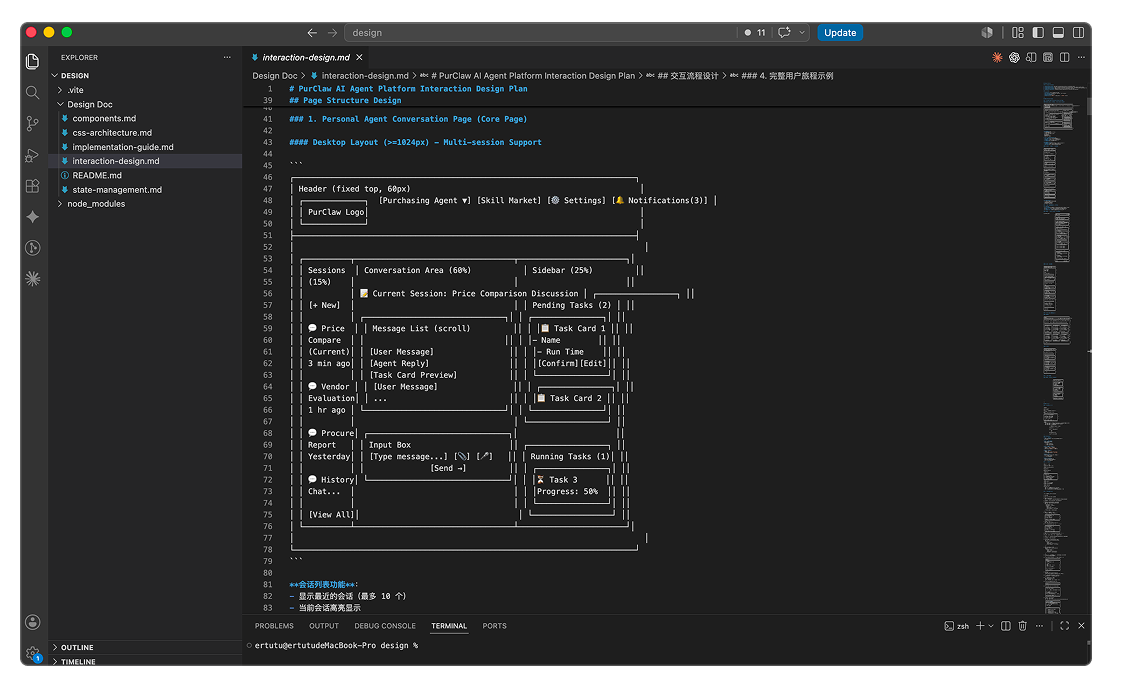Open markdown preview to the side
The image size is (1138, 682).
click(x=1031, y=57)
